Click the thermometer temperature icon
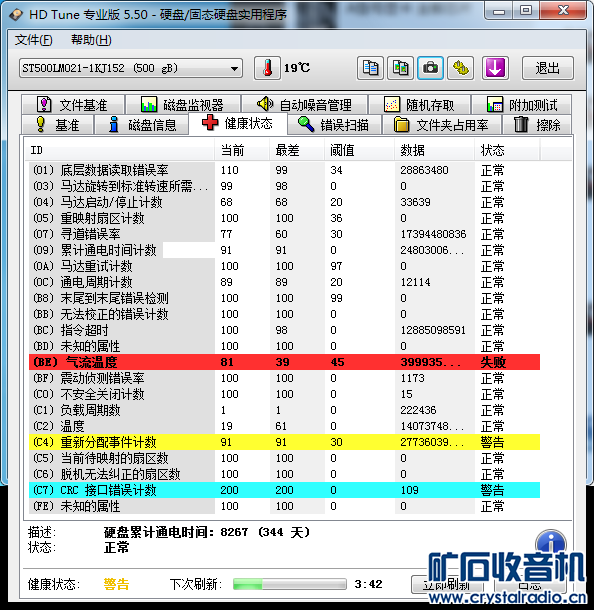The height and width of the screenshot is (610, 594). pos(267,68)
